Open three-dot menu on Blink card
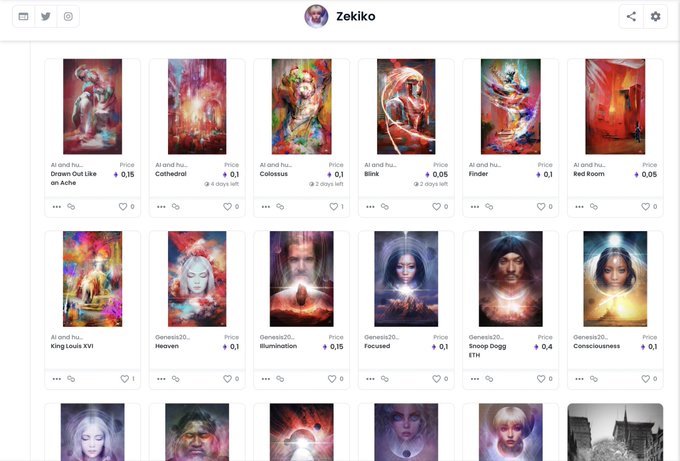Viewport: 680px width, 461px height. (x=370, y=207)
